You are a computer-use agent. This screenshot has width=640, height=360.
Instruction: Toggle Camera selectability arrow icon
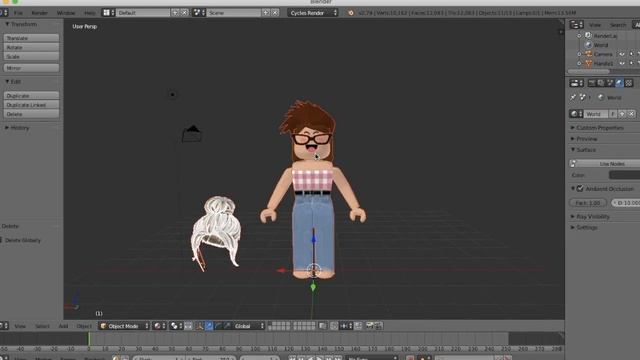pyautogui.click(x=631, y=54)
